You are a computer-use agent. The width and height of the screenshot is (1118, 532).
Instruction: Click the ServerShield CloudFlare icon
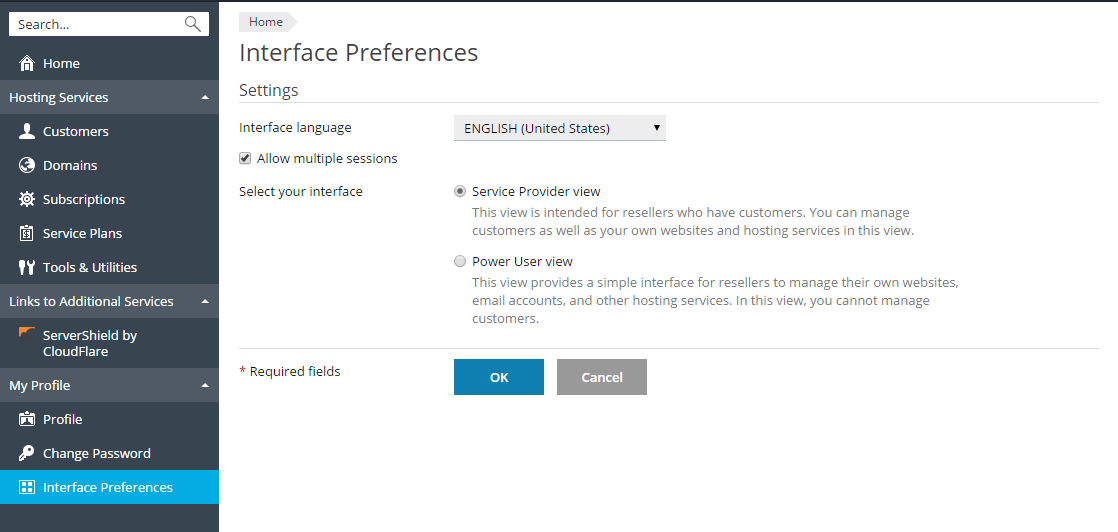tap(27, 333)
